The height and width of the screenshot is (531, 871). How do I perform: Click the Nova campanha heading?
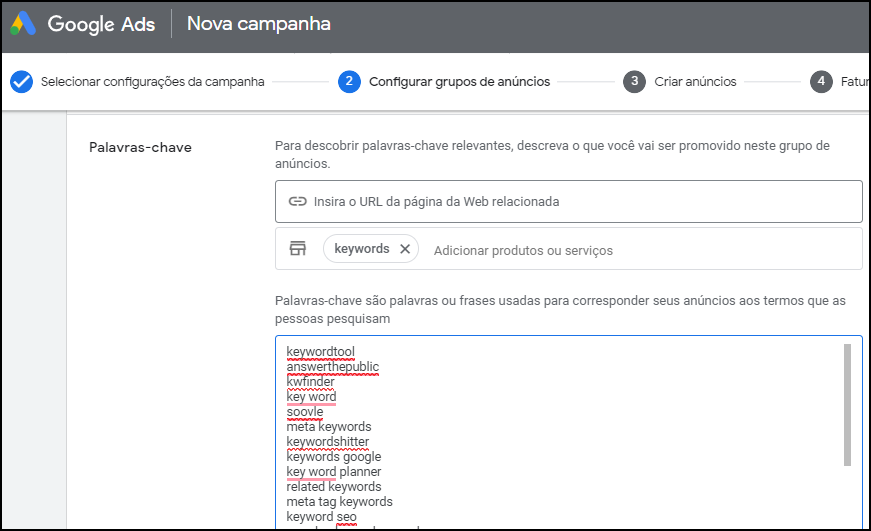[x=259, y=24]
